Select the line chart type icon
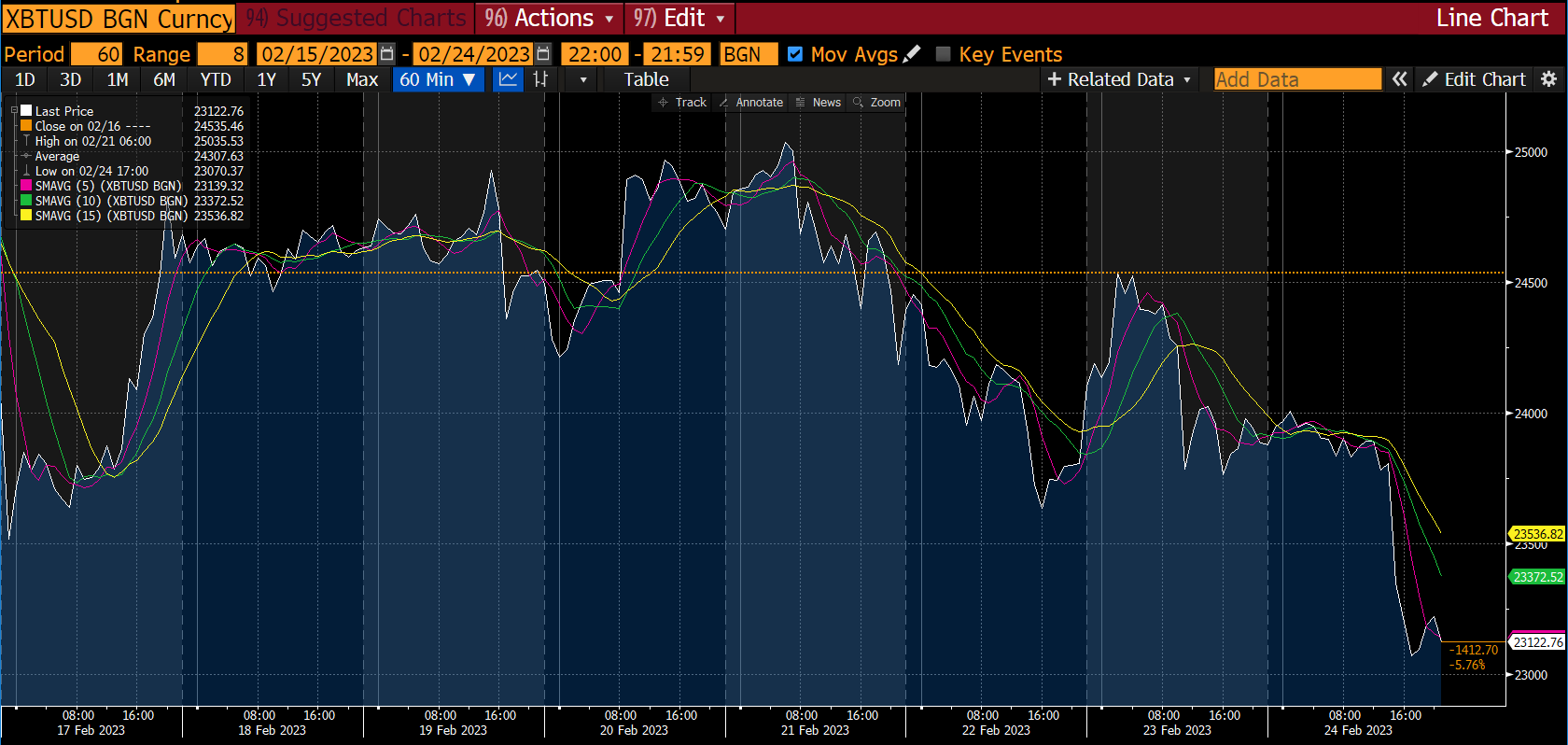Viewport: 1568px width, 745px height. point(508,79)
